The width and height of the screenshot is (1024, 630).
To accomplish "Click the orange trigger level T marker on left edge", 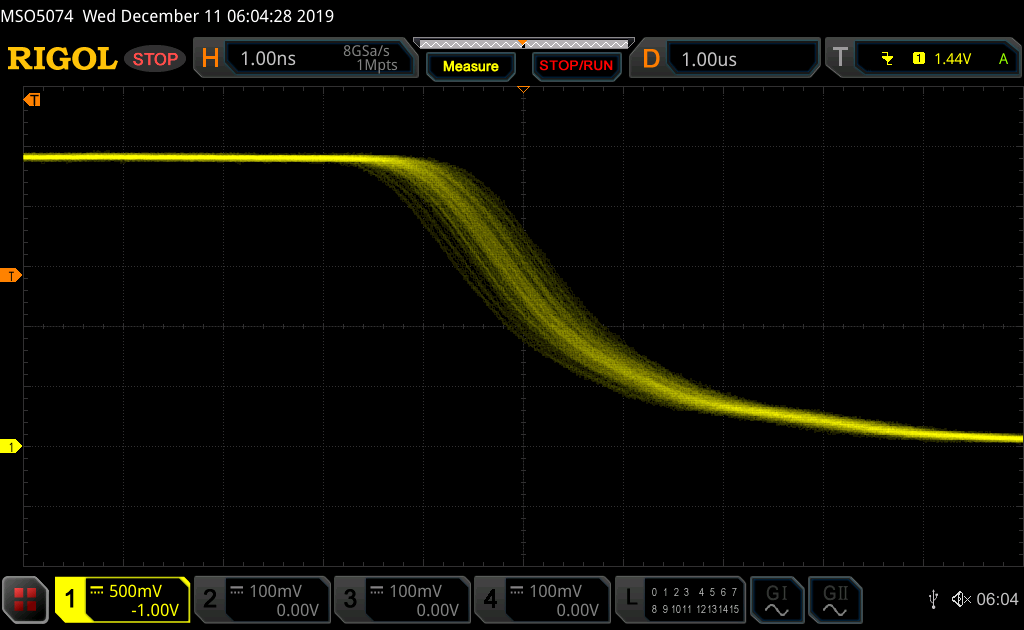I will [10, 276].
